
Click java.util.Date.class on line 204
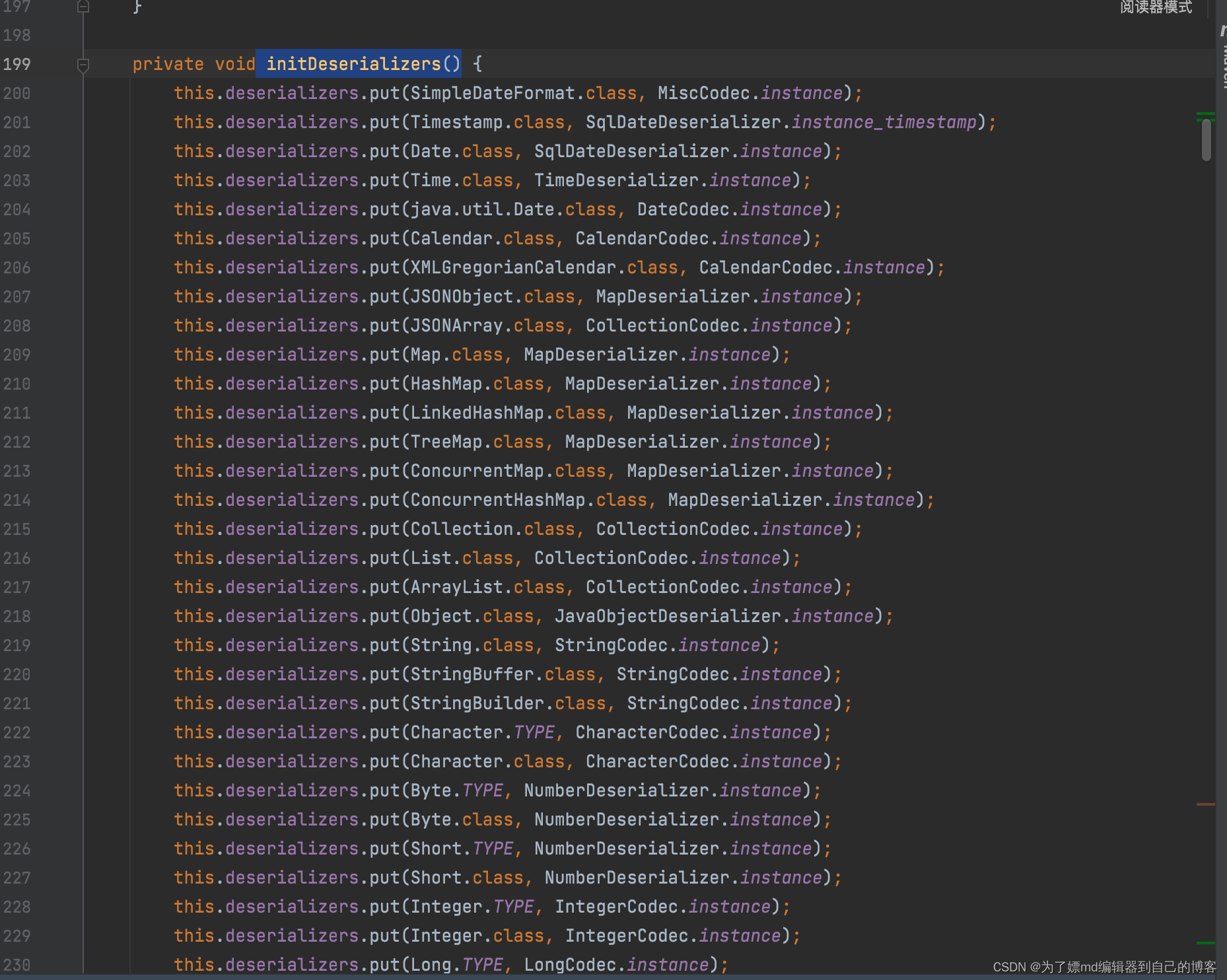(513, 209)
